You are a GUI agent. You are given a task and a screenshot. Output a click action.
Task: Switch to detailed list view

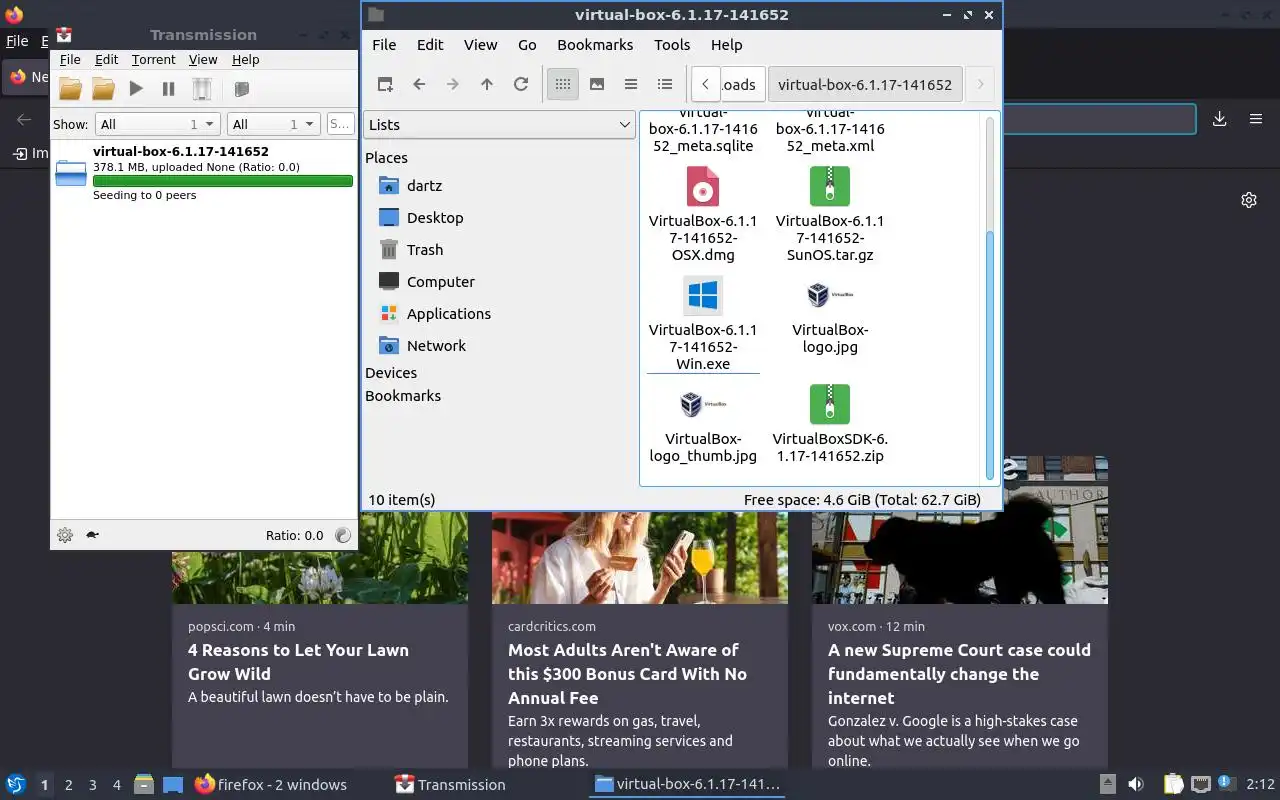tap(665, 84)
